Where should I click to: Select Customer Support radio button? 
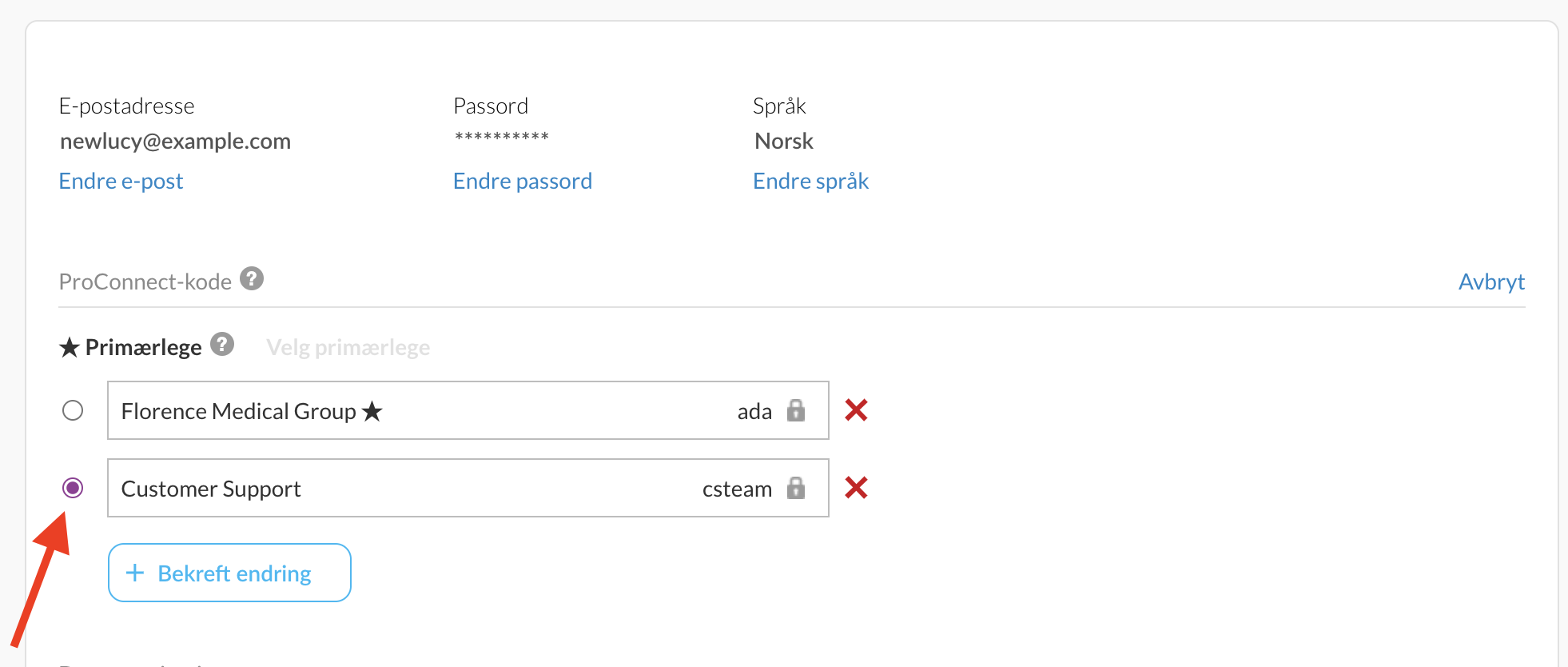pos(73,488)
